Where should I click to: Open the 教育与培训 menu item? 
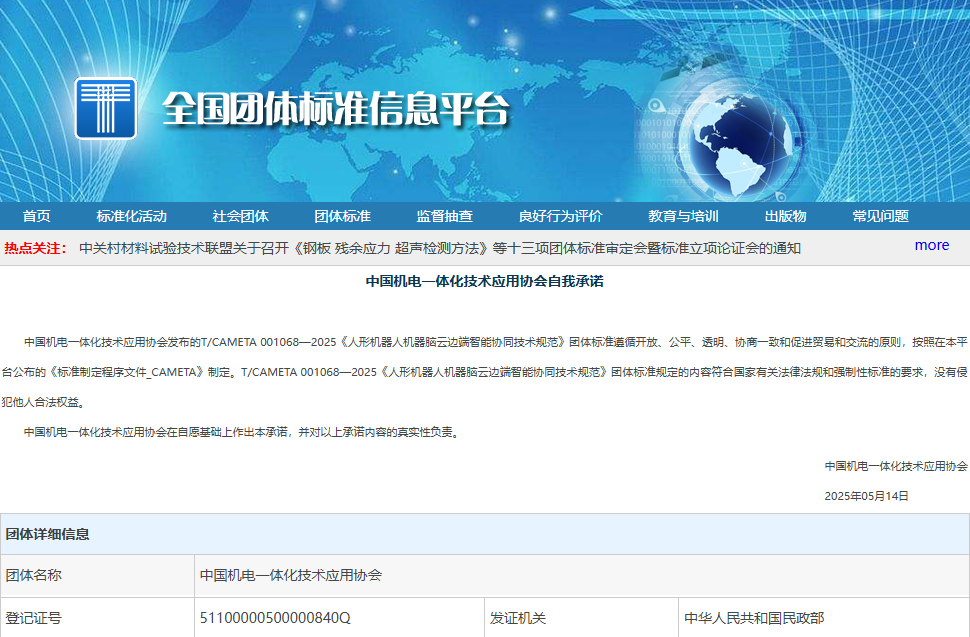click(683, 216)
